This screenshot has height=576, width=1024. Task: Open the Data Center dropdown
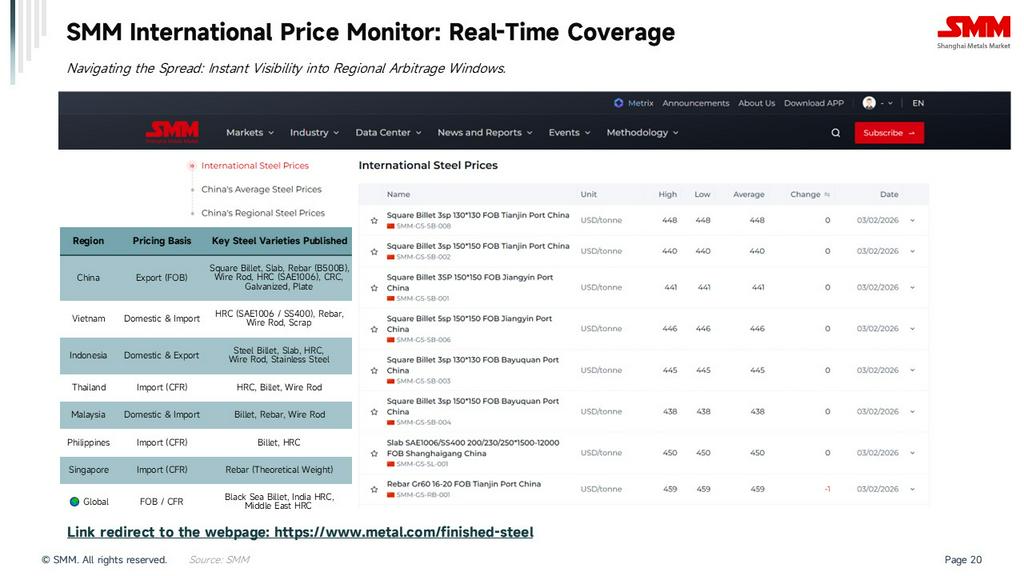388,133
